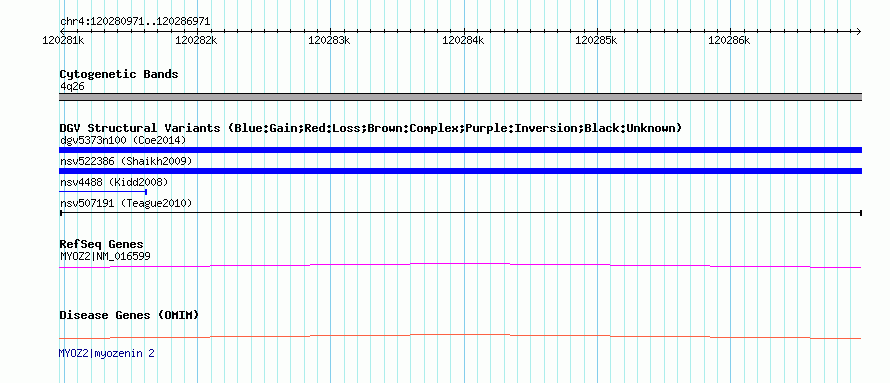Click the nsv507191 (Teague2010) variant label
890x383 pixels.
[126, 203]
